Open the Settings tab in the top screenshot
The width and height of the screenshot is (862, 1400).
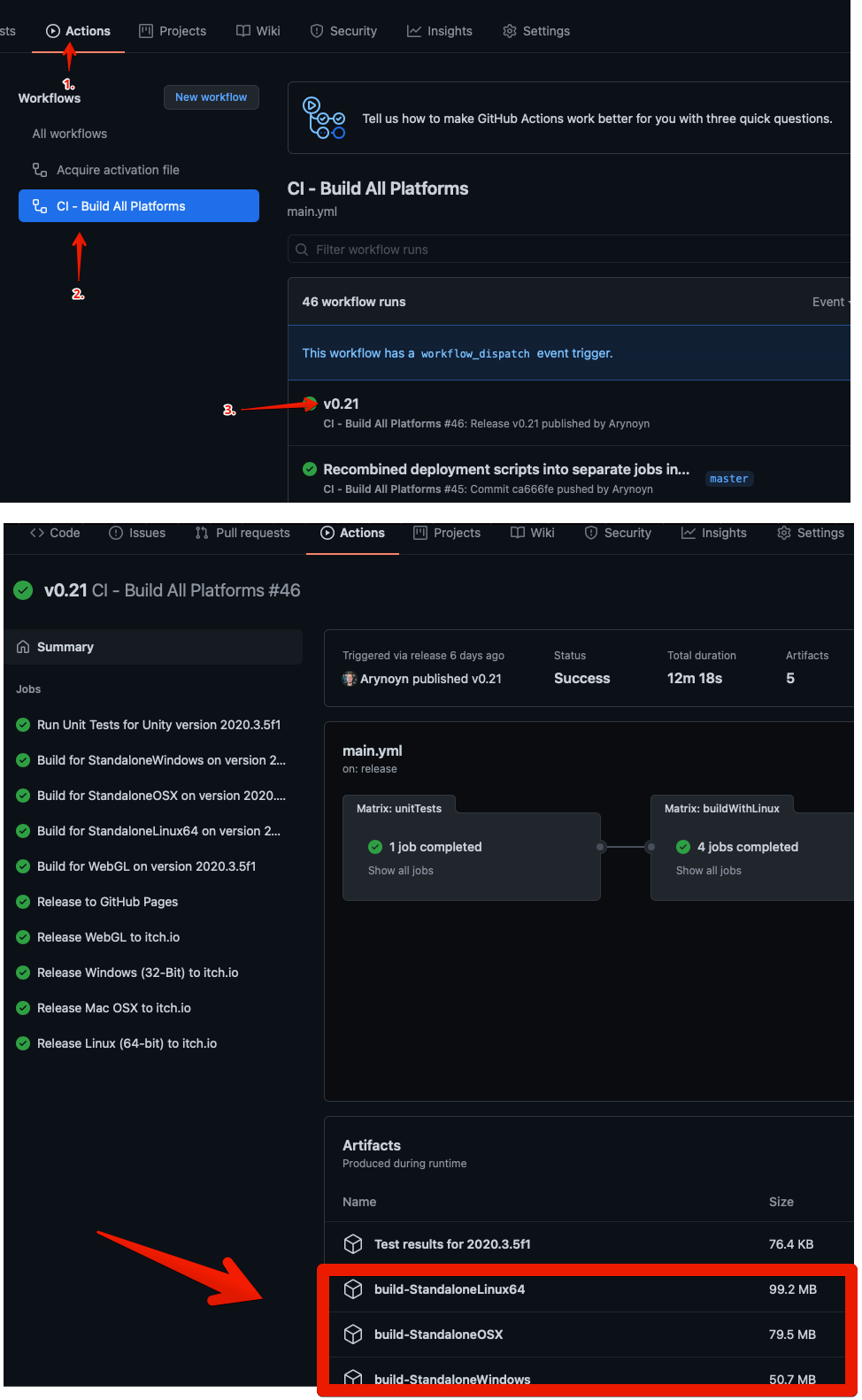[x=536, y=31]
